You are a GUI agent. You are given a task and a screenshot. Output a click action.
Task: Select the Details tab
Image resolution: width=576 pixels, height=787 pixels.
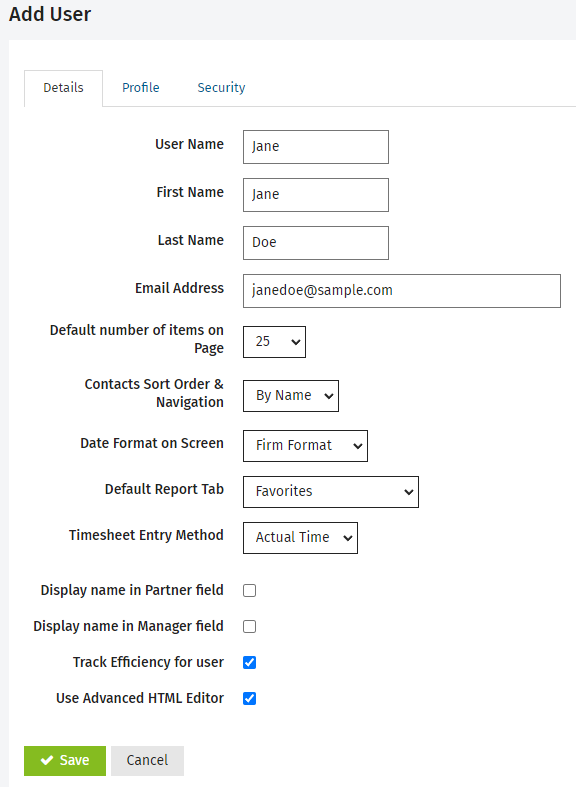tap(63, 88)
